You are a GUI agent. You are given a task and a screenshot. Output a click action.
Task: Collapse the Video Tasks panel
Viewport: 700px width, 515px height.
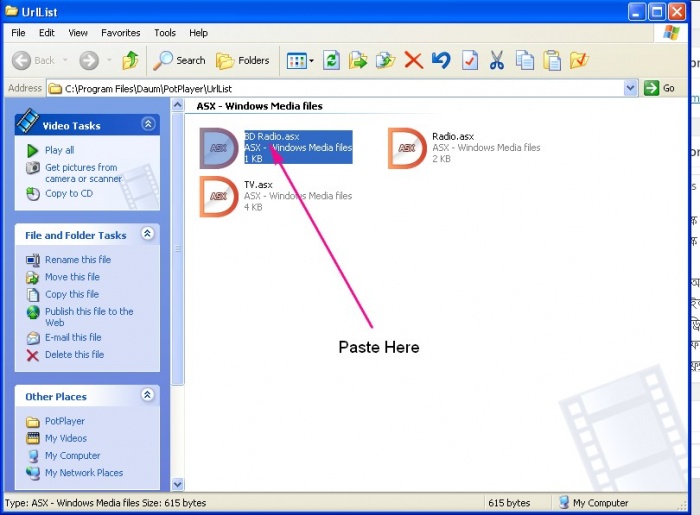[148, 124]
